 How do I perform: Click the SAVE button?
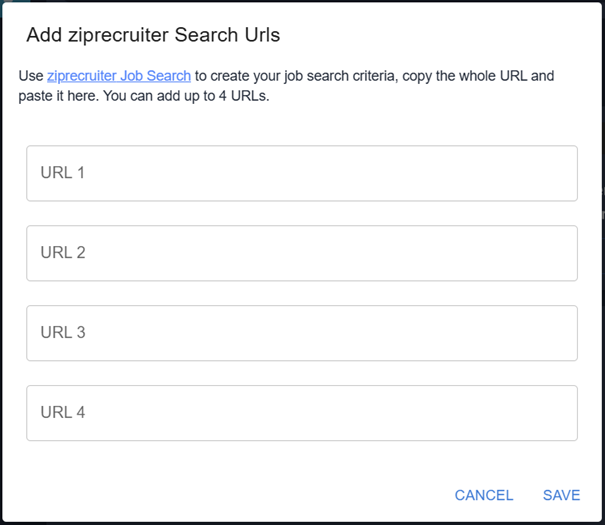561,495
